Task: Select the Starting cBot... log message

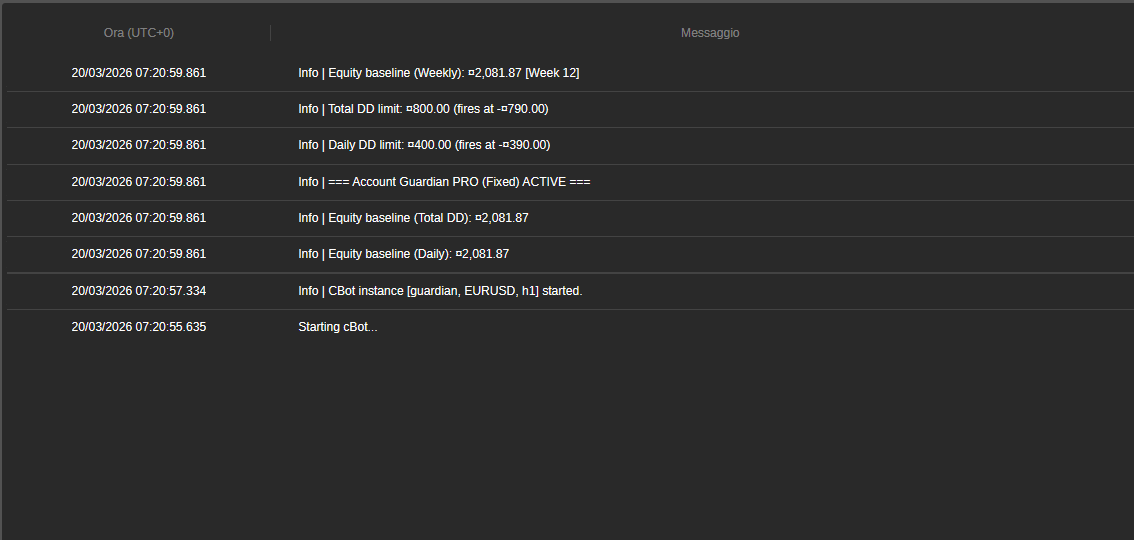Action: pos(338,327)
